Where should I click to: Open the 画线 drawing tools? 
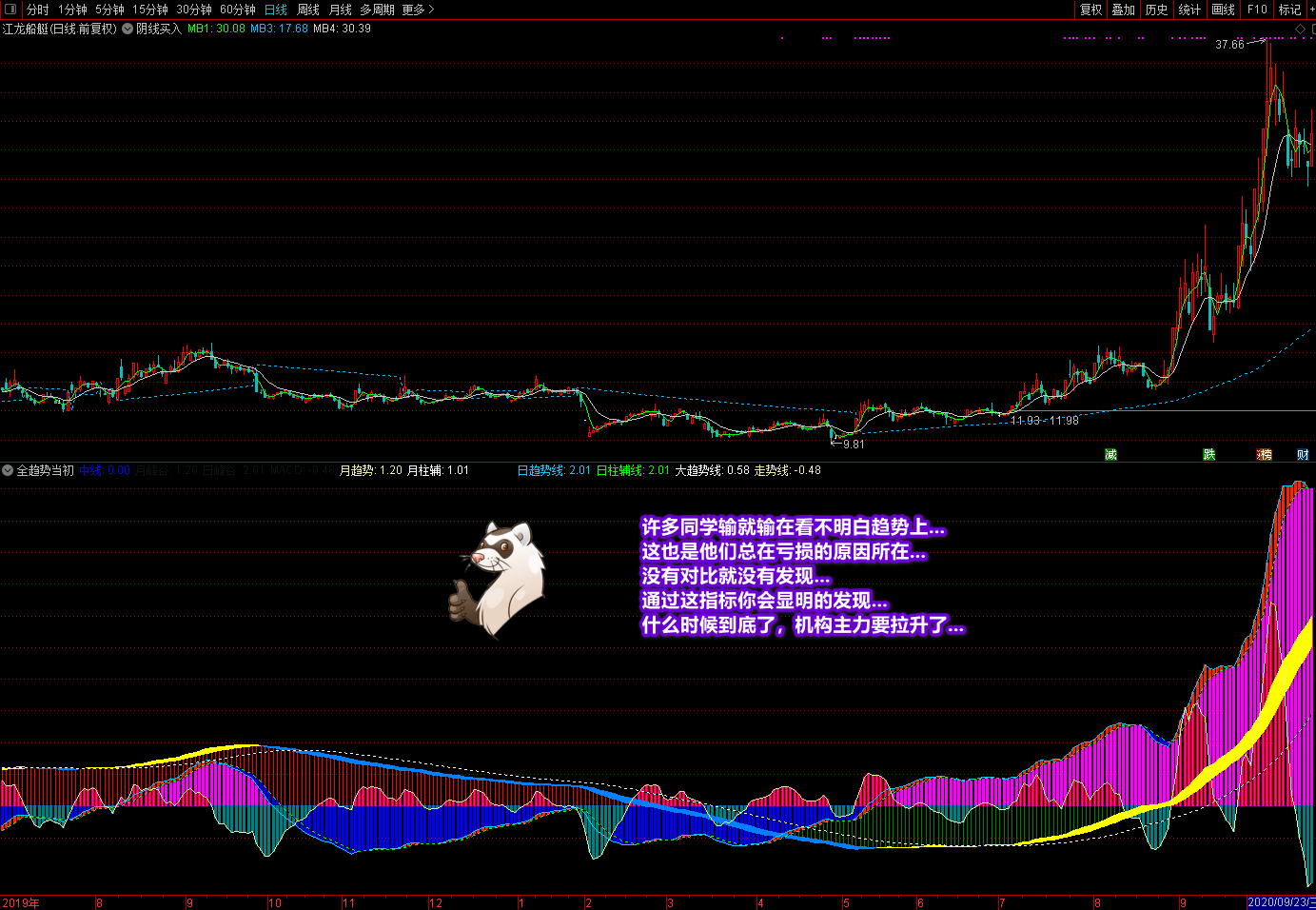click(x=1224, y=10)
